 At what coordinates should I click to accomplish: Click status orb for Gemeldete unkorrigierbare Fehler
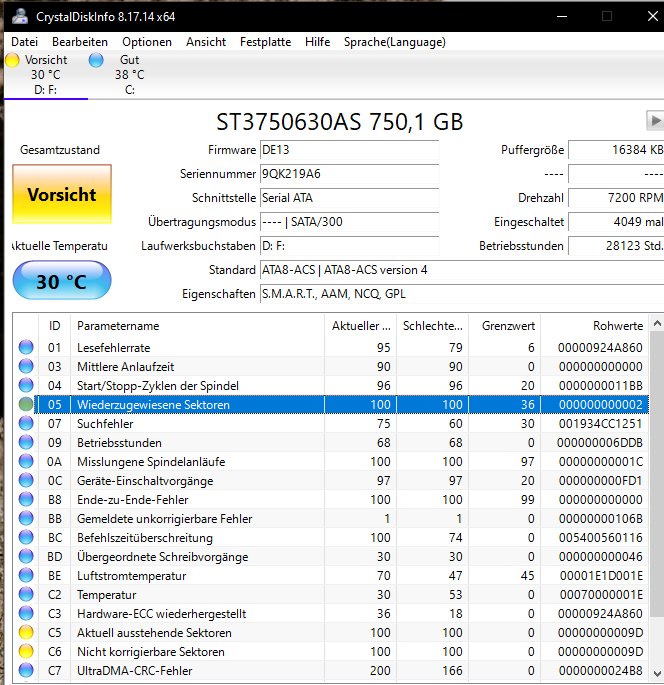click(x=26, y=518)
